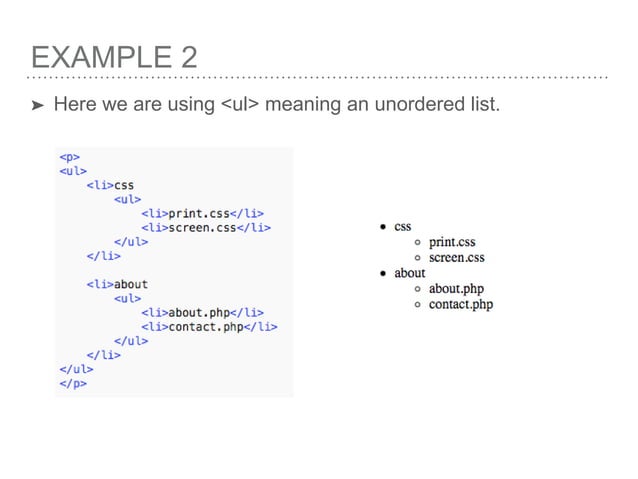638x479 pixels.
Task: Click the <li>about code line
Action: [x=117, y=284]
